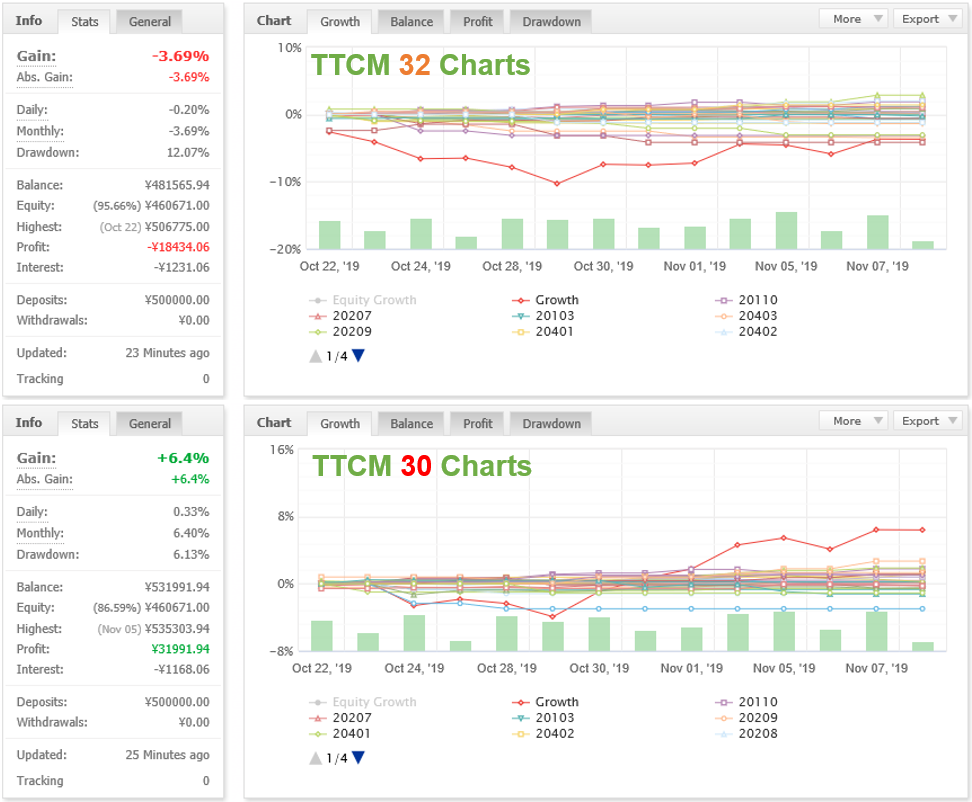Open the More dropdown of top chart
972x802 pixels.
pos(854,19)
